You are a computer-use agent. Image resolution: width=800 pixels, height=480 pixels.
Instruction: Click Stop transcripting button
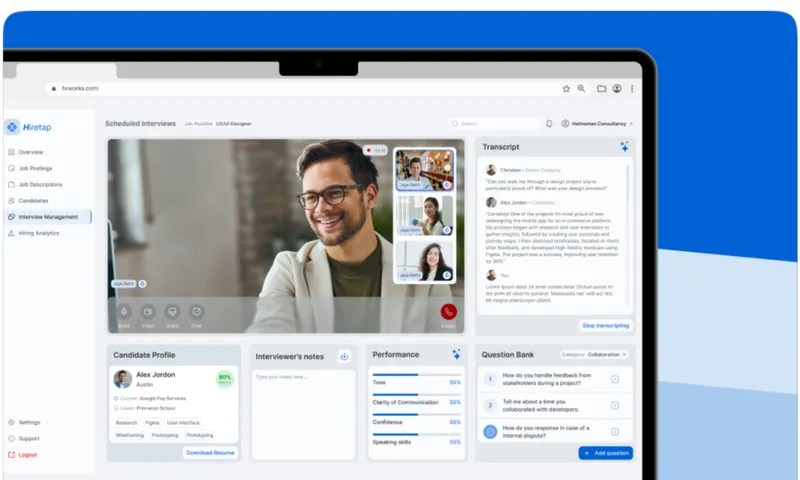pyautogui.click(x=606, y=325)
